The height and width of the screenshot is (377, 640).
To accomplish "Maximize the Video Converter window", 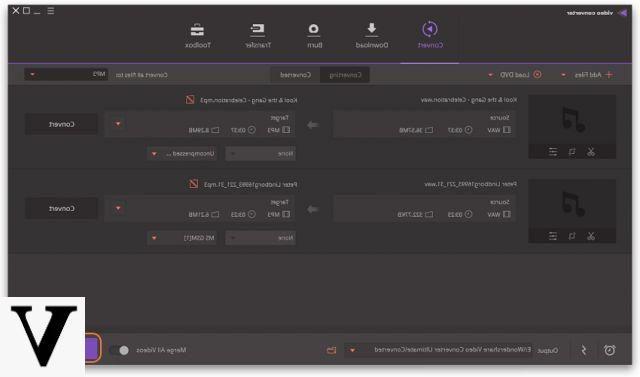I will [x=27, y=11].
